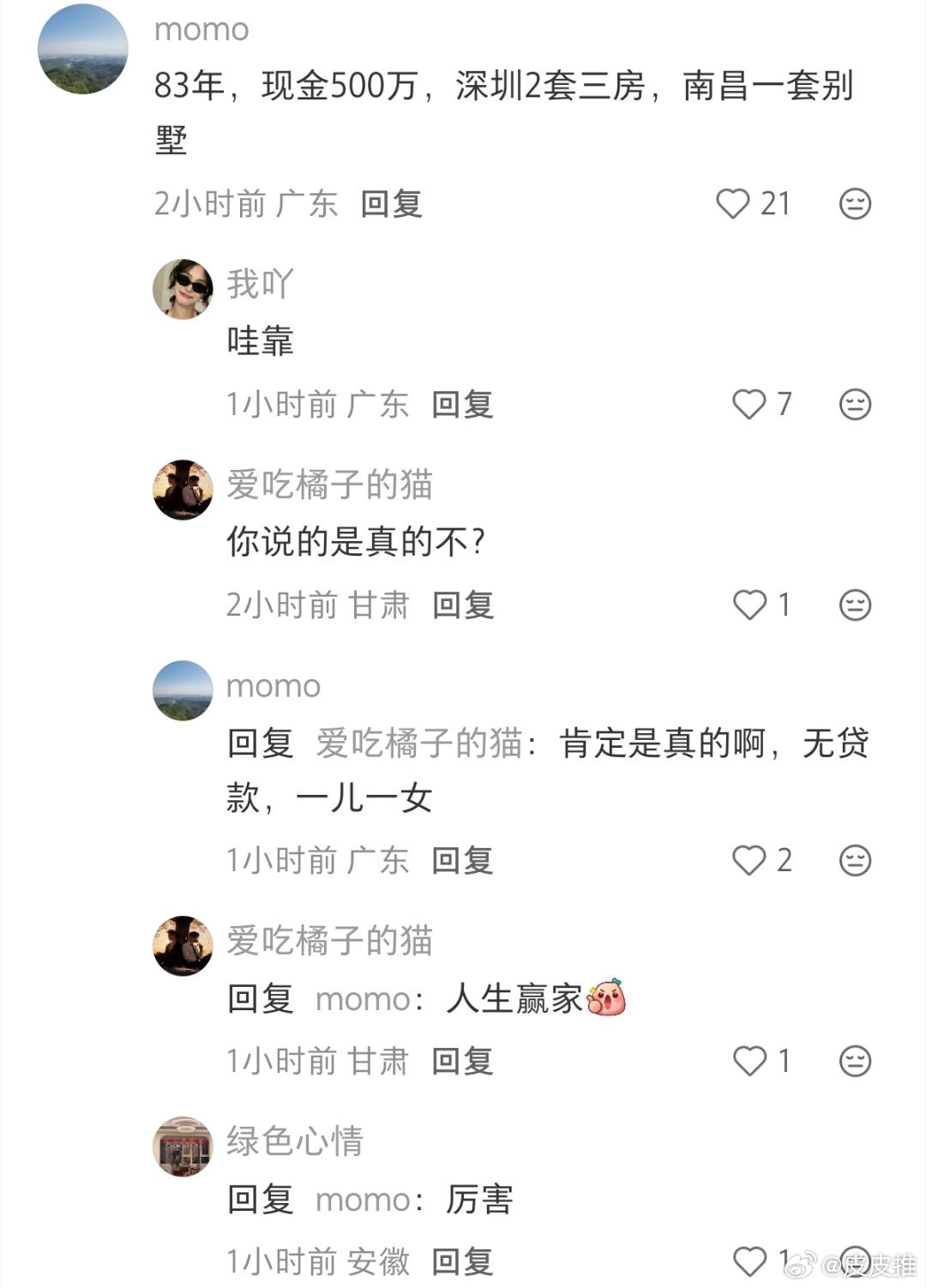Like momo's reply about 无贷款
The width and height of the screenshot is (926, 1288).
coord(749,860)
